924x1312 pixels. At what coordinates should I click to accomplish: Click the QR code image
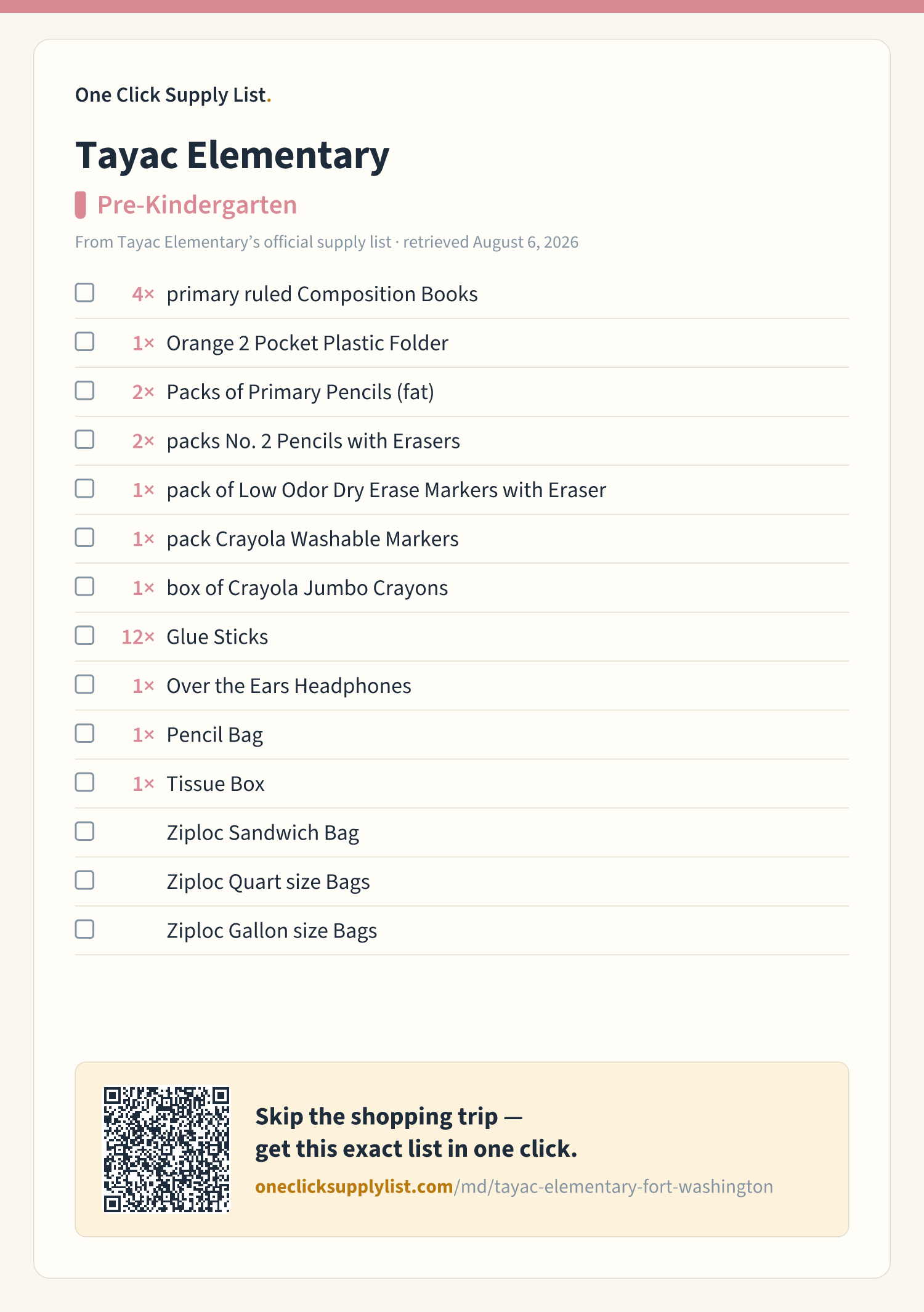pyautogui.click(x=166, y=1149)
